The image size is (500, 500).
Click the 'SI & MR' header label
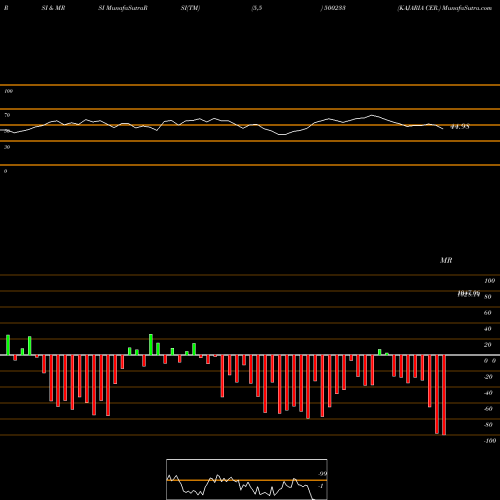[53, 8]
